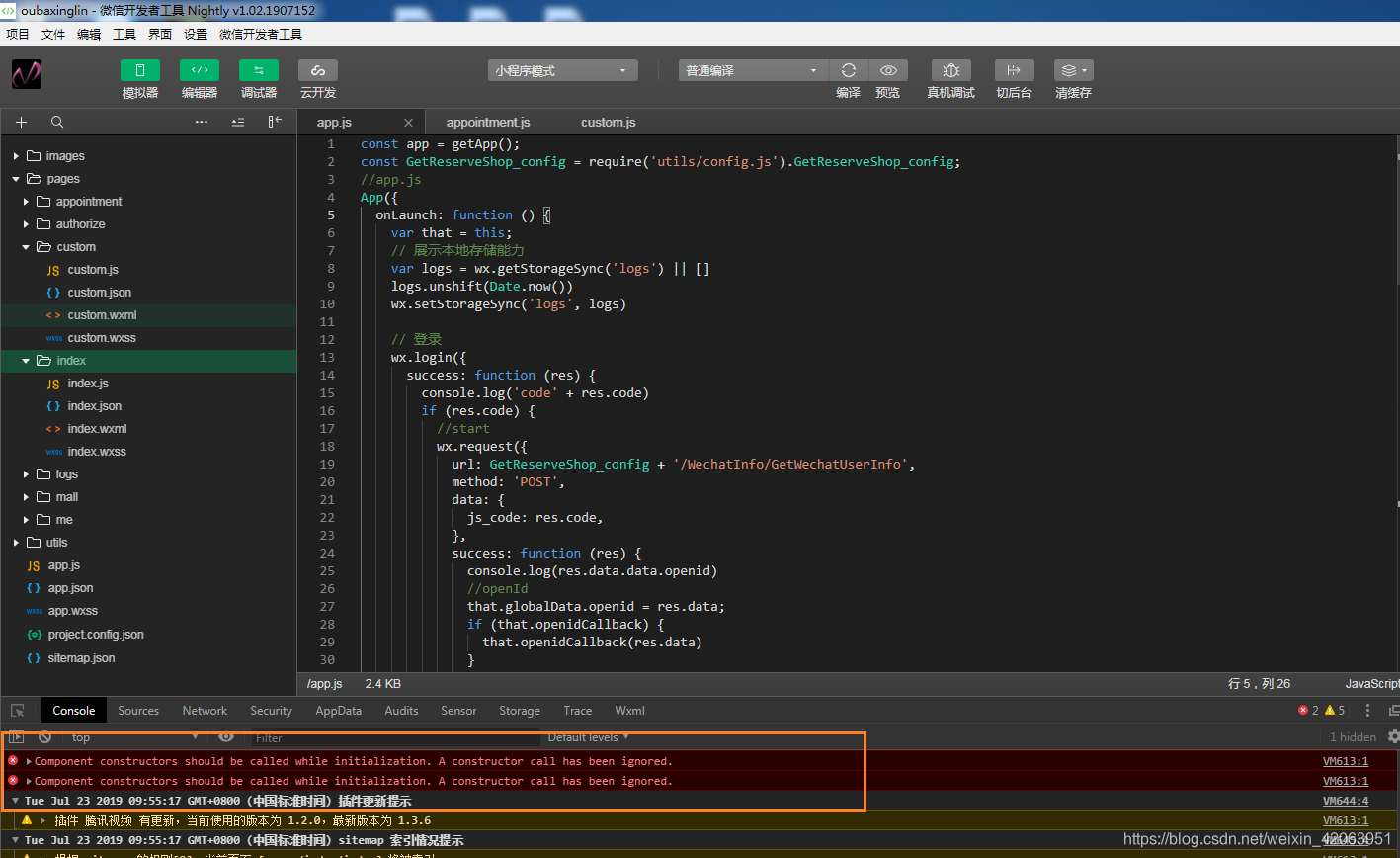Switch to the Sources devtools tab
This screenshot has width=1400, height=858.
[x=138, y=711]
